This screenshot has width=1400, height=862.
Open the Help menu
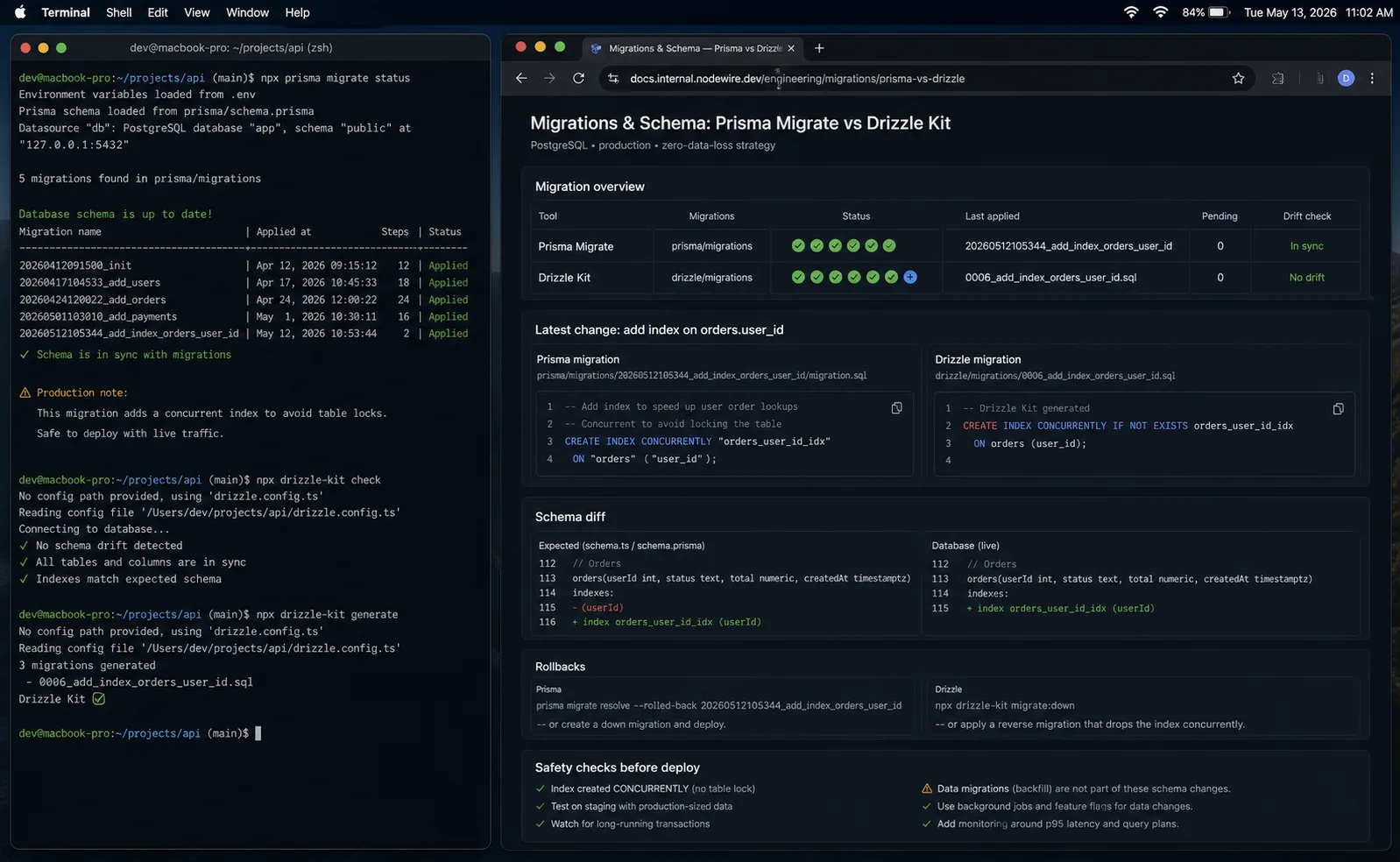[x=297, y=12]
